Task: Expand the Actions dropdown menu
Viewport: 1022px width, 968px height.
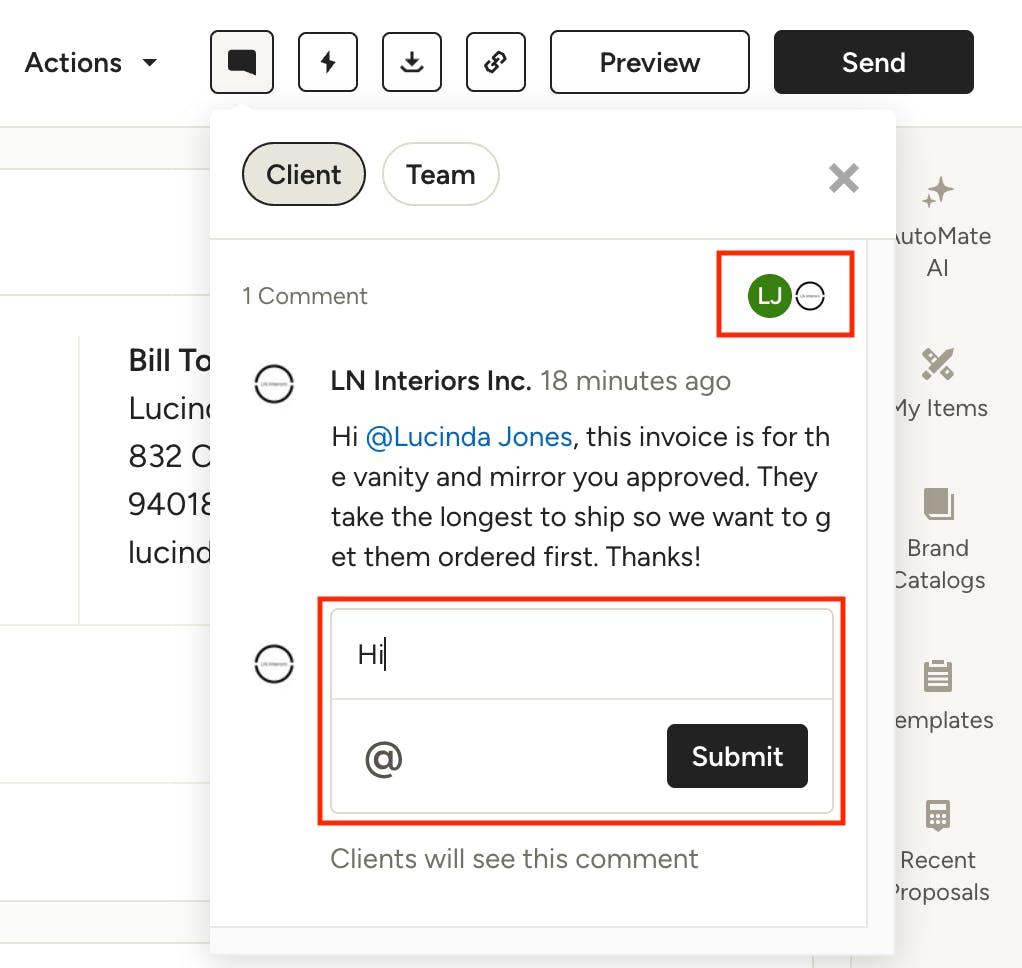Action: [x=91, y=63]
